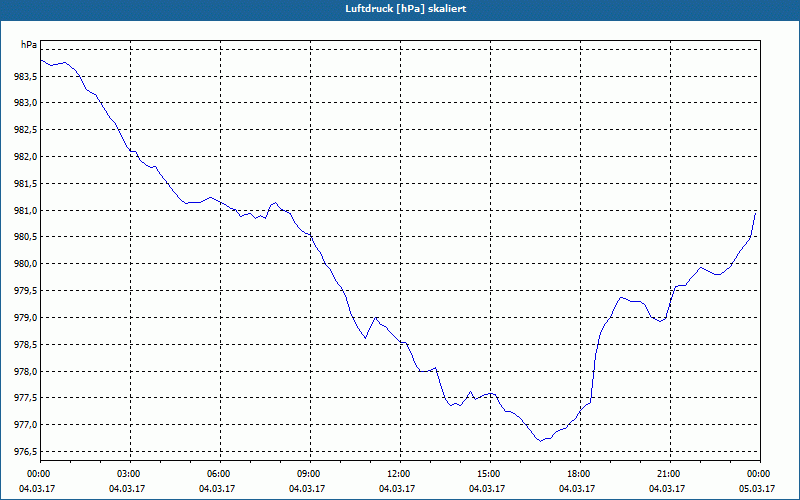
Task: Select the 983,5 y-axis value
Action: [26, 77]
